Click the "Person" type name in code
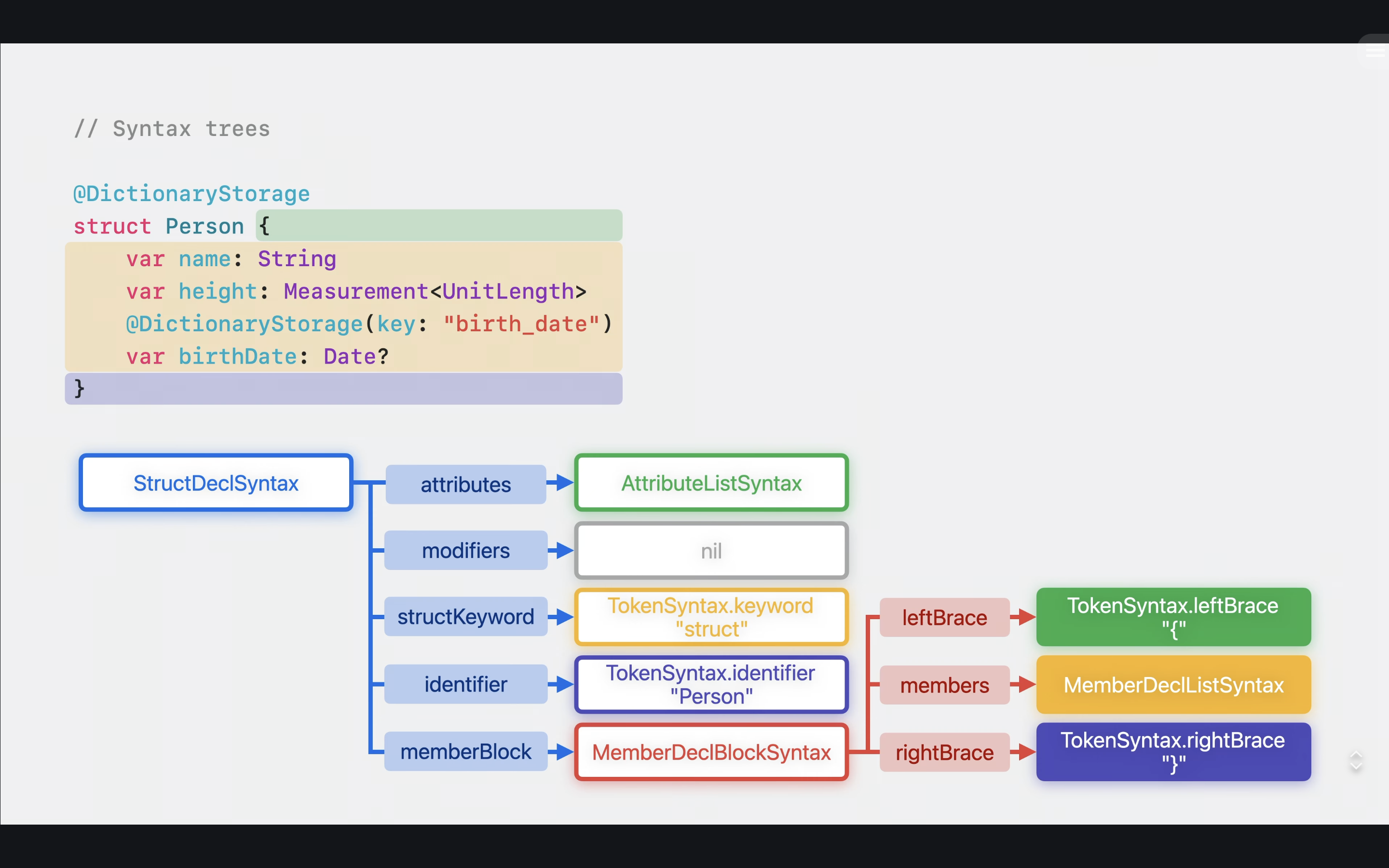 [205, 226]
